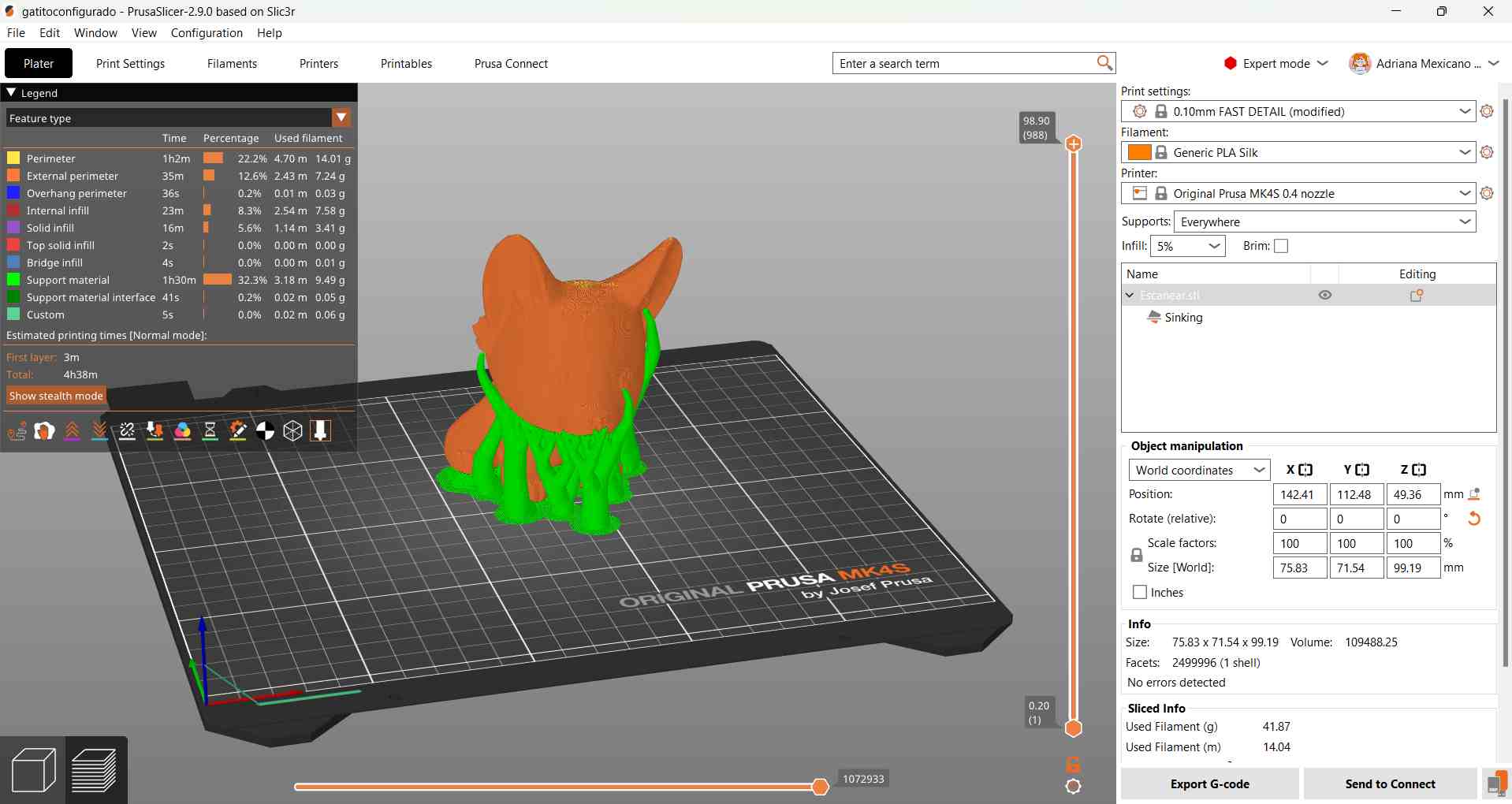Toggle the Tool changes display icon

pos(155,431)
